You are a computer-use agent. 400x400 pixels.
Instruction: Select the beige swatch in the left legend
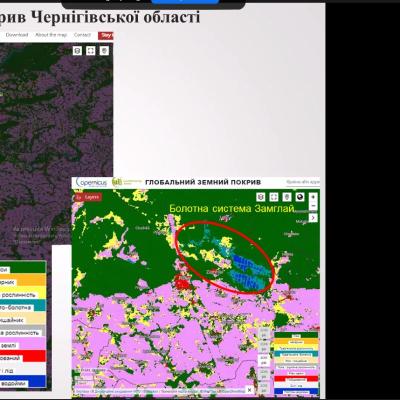(x=23, y=318)
